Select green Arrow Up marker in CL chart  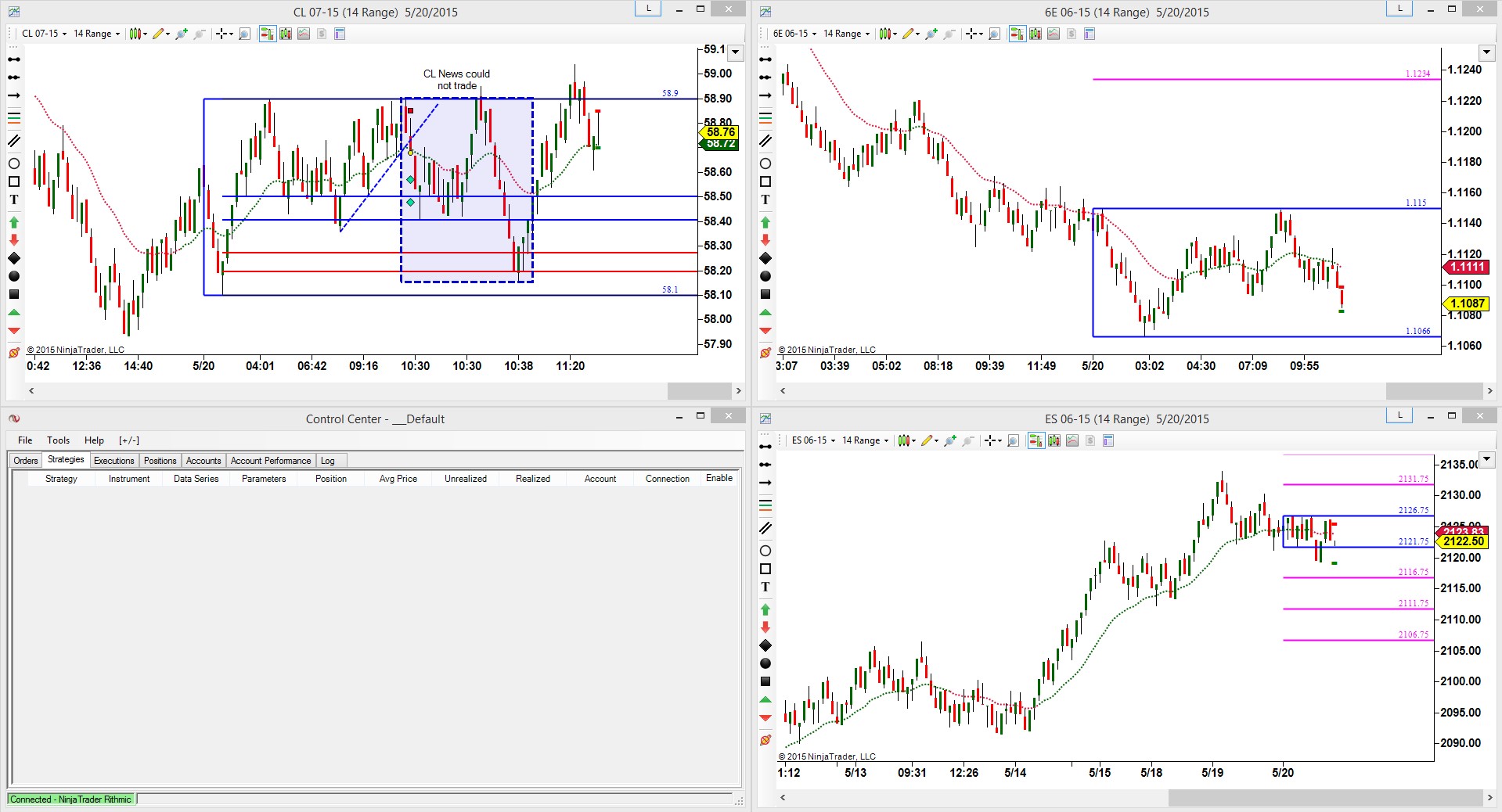[14, 223]
